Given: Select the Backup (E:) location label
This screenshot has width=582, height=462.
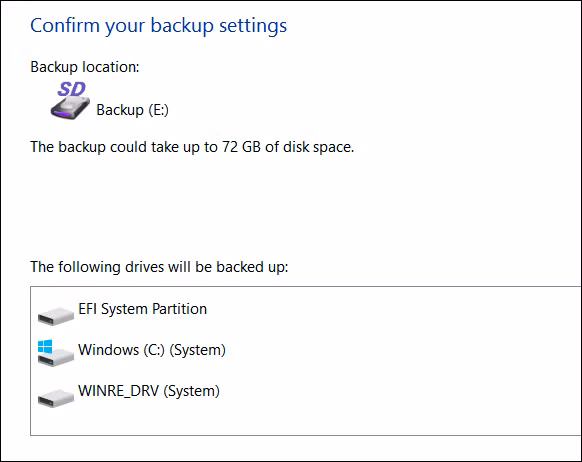Looking at the screenshot, I should (133, 110).
